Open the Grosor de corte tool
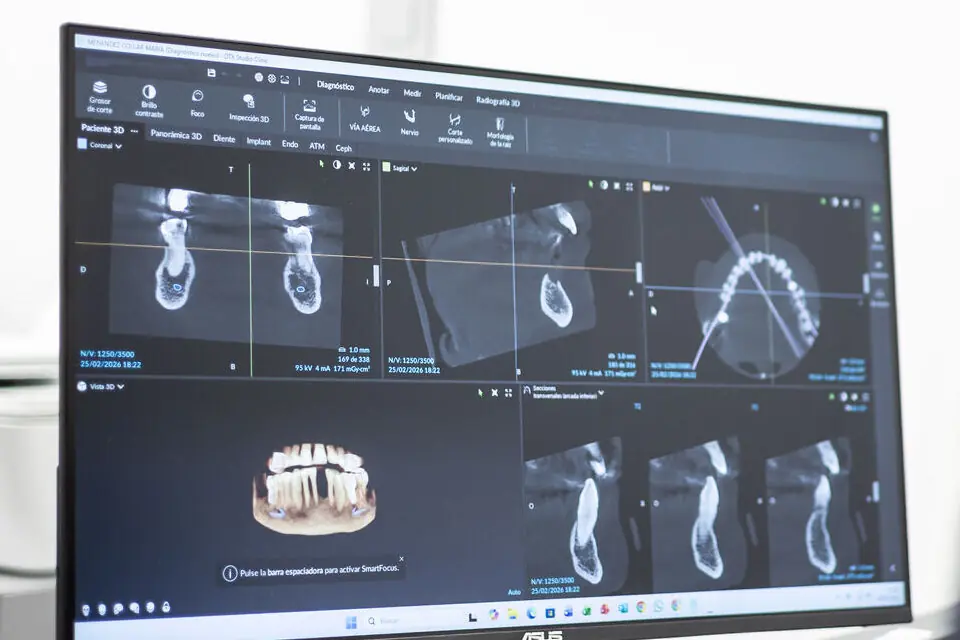 click(x=100, y=97)
